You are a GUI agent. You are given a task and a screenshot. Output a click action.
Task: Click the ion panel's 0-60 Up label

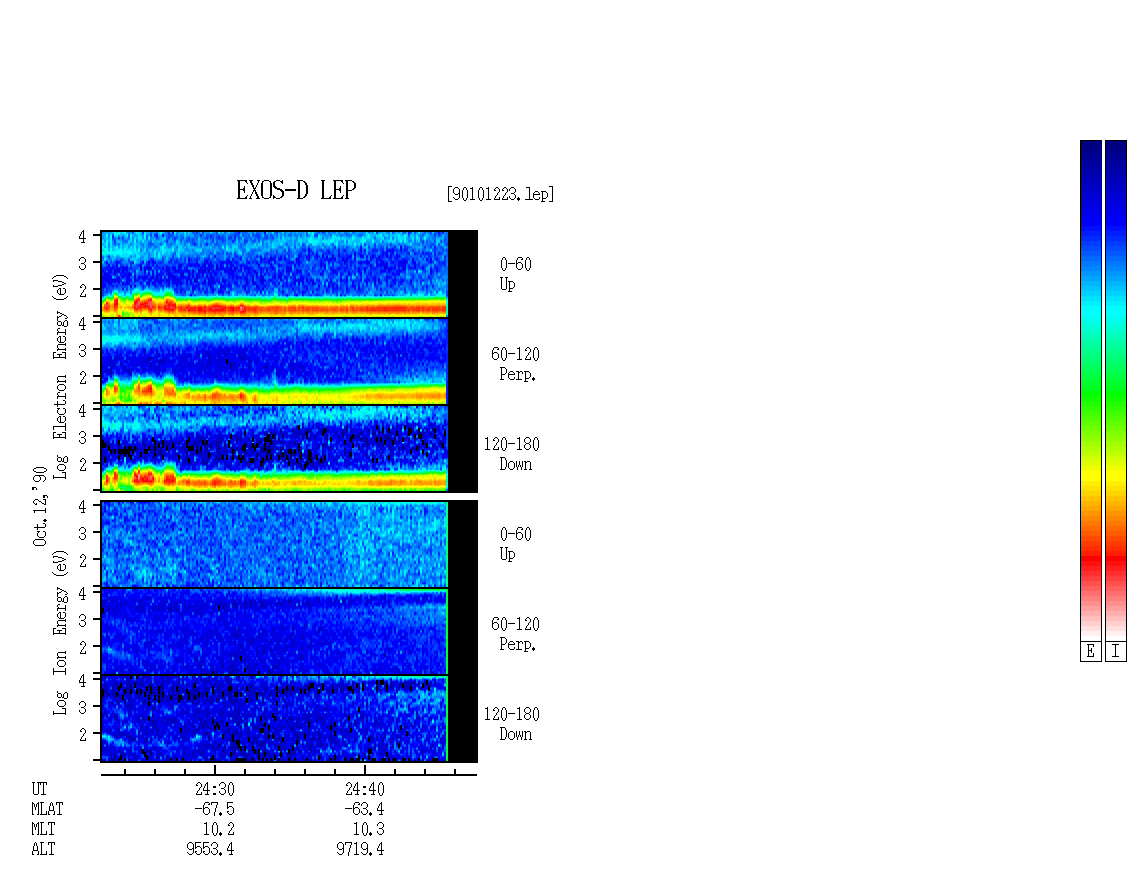pyautogui.click(x=515, y=544)
